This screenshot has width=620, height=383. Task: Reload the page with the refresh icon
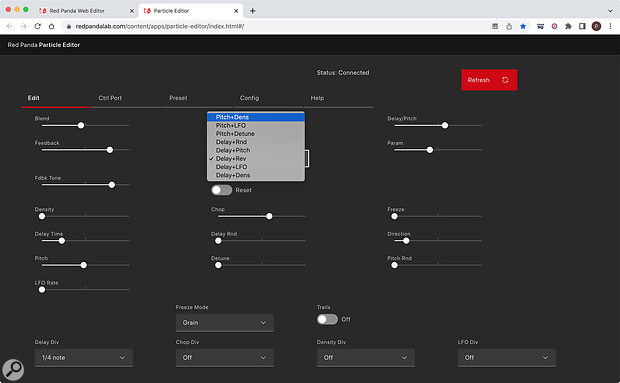click(38, 26)
